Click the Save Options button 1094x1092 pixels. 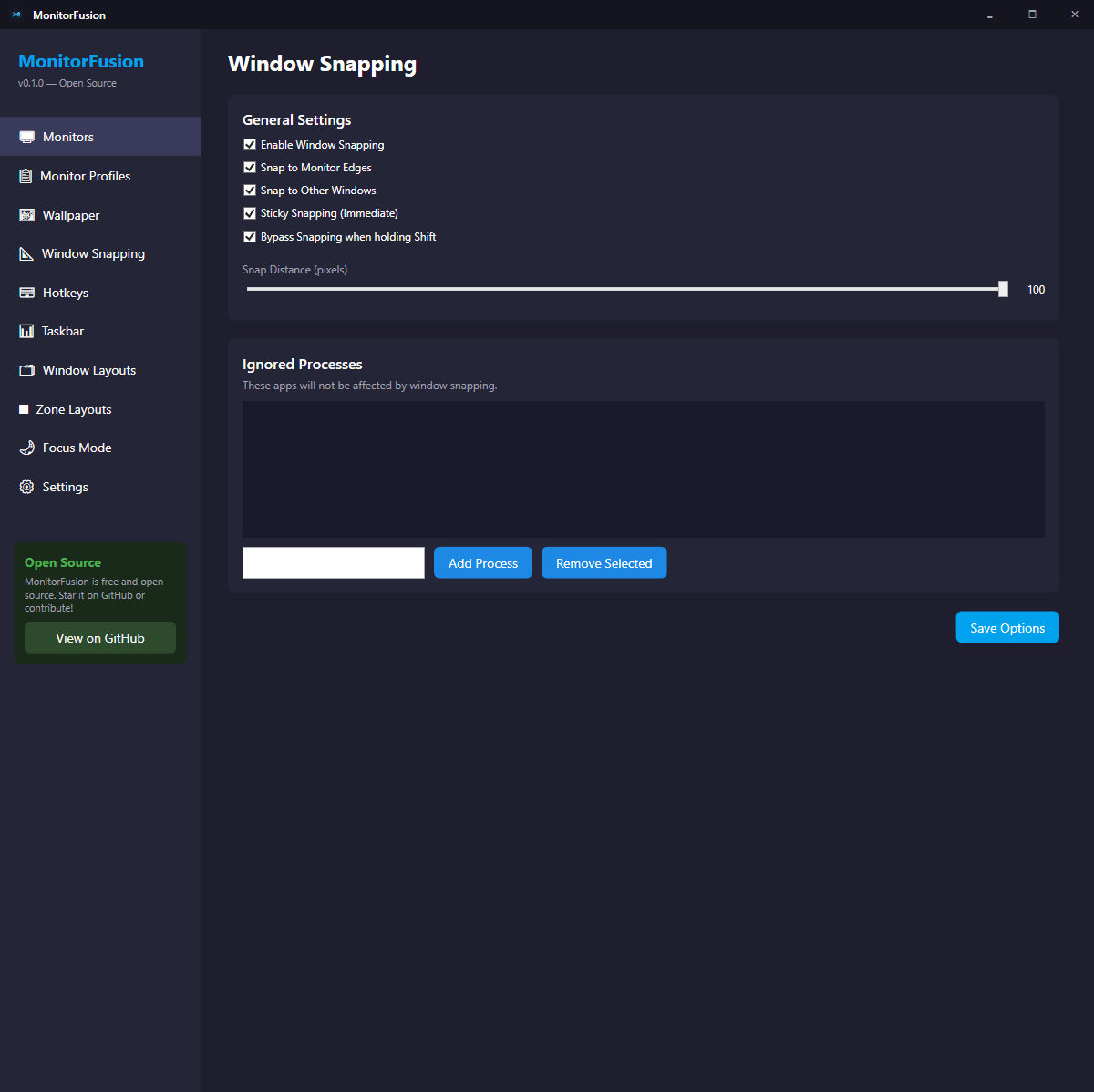[x=1006, y=627]
